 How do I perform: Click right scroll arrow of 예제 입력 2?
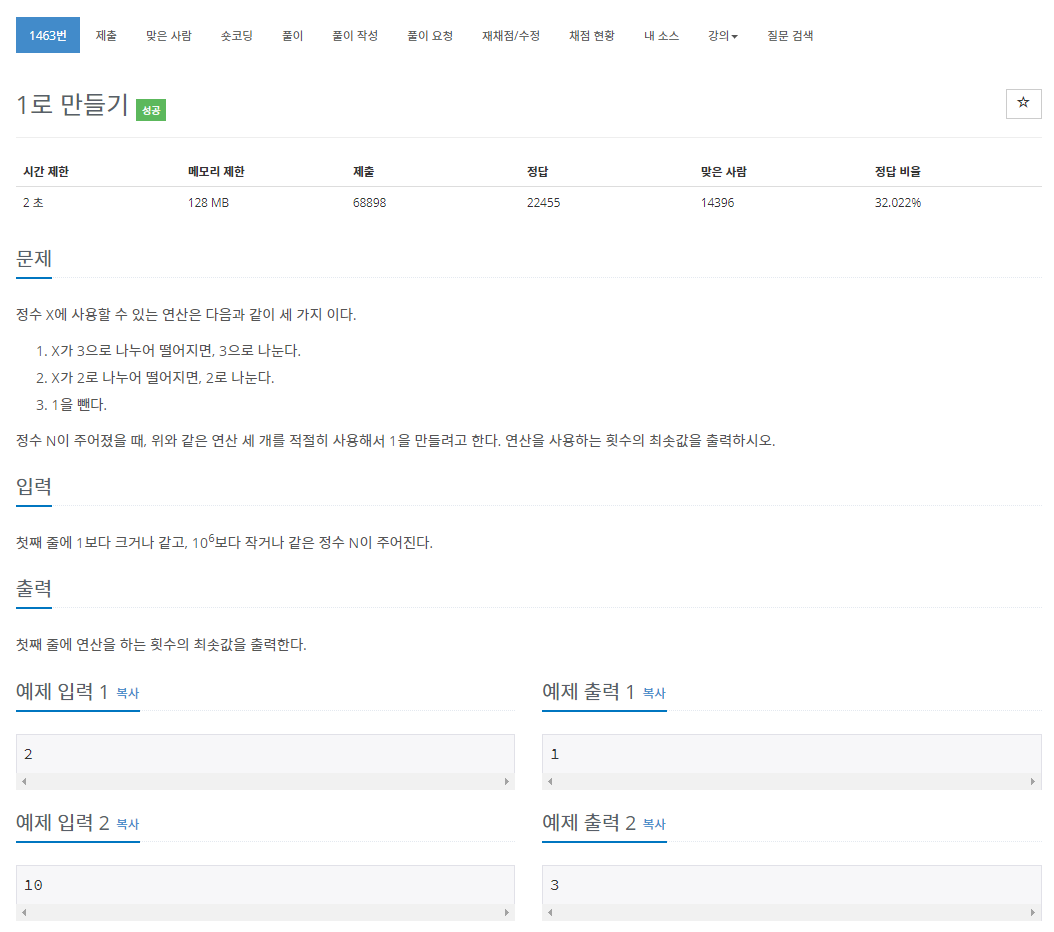point(507,913)
